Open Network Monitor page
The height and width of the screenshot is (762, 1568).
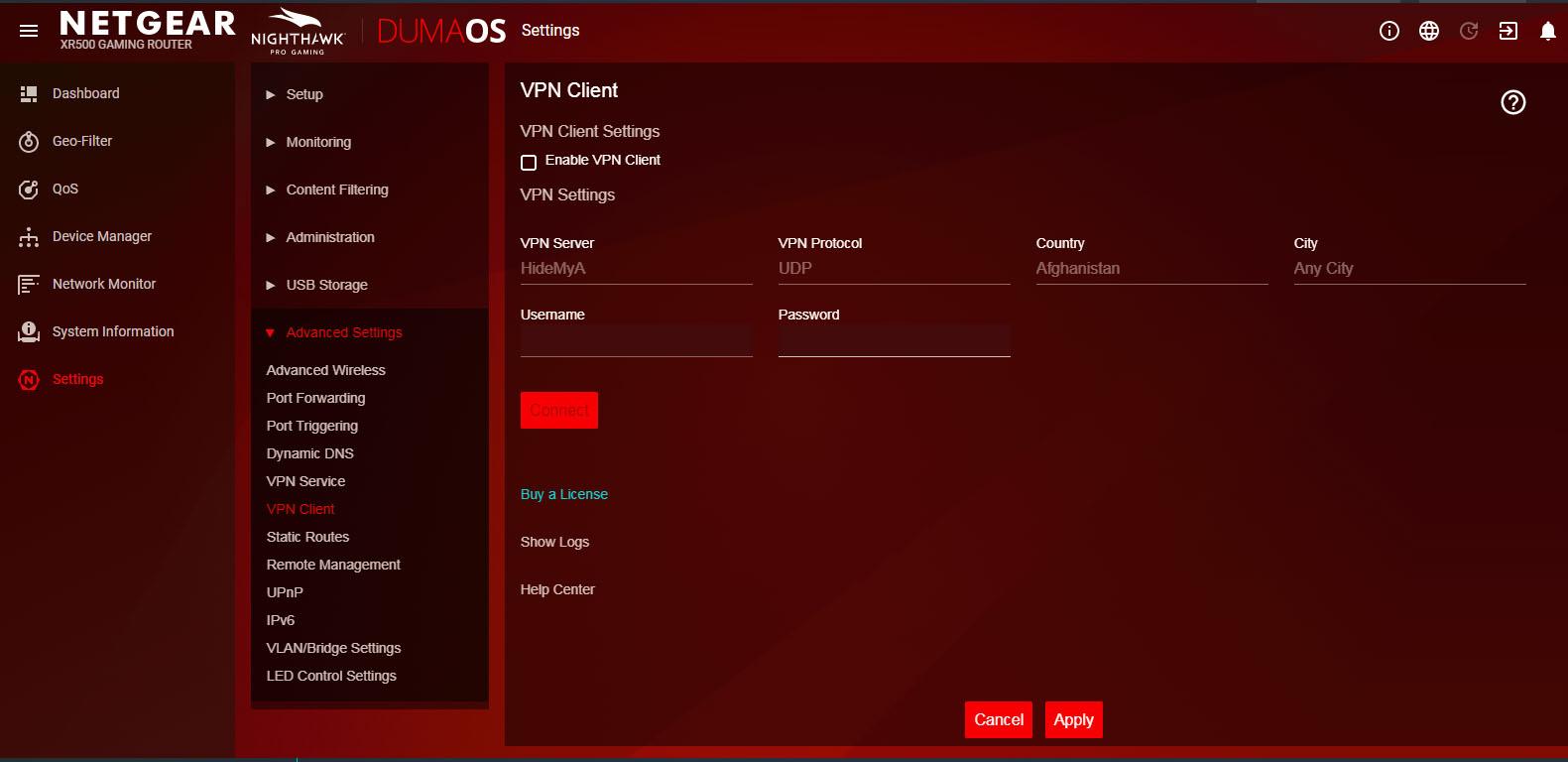tap(104, 284)
